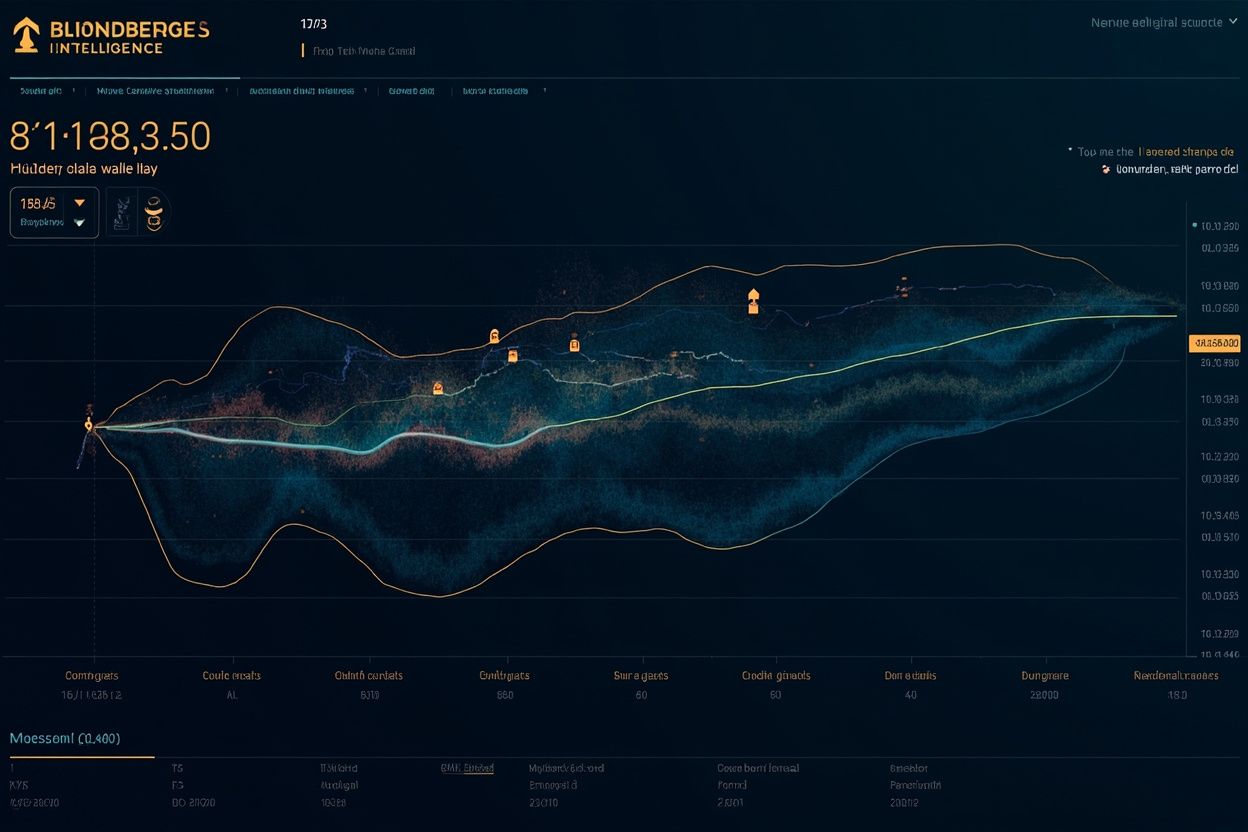The image size is (1248, 832).
Task: Click the orange stacked rings icon
Action: click(154, 211)
